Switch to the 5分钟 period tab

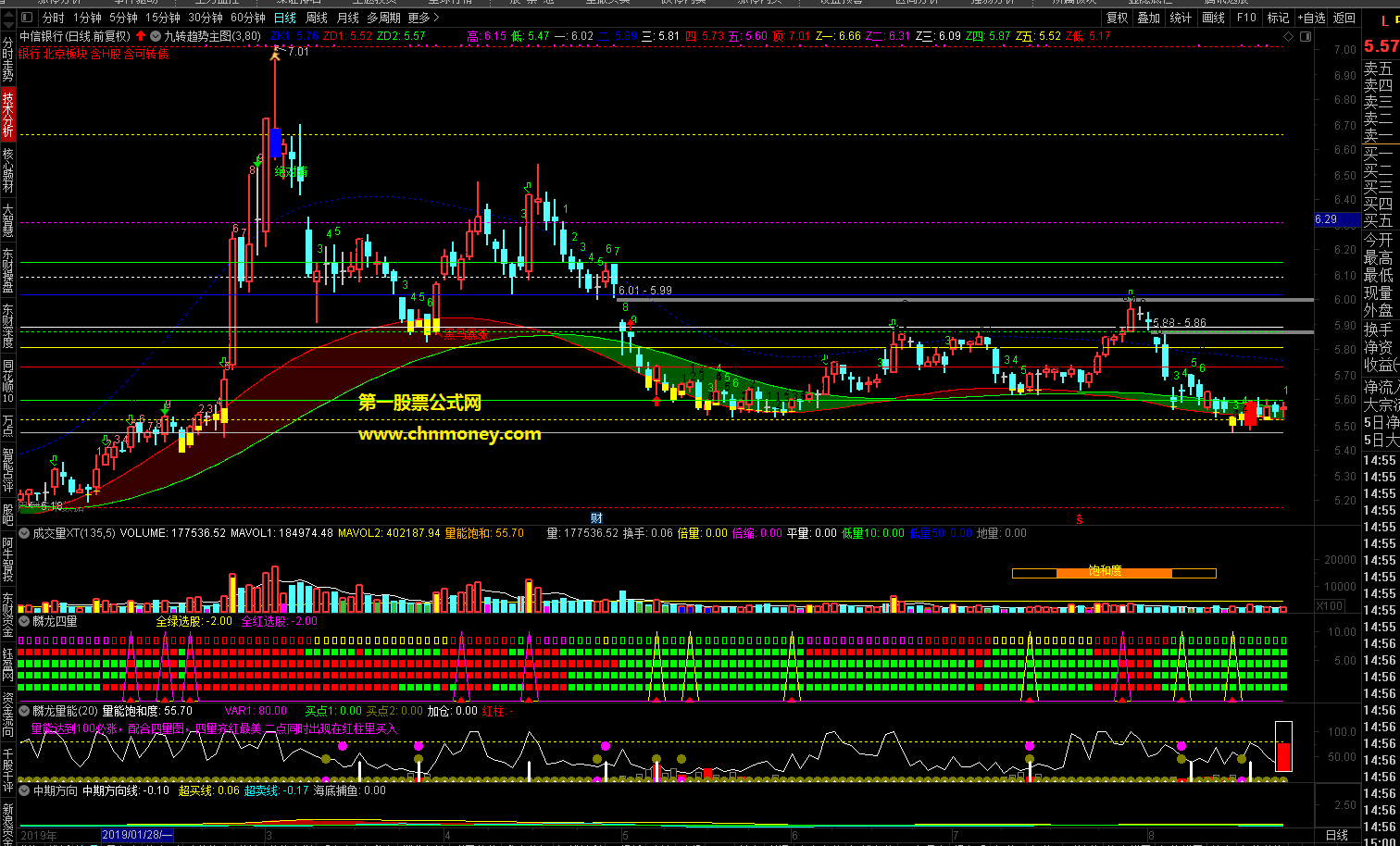tap(124, 18)
